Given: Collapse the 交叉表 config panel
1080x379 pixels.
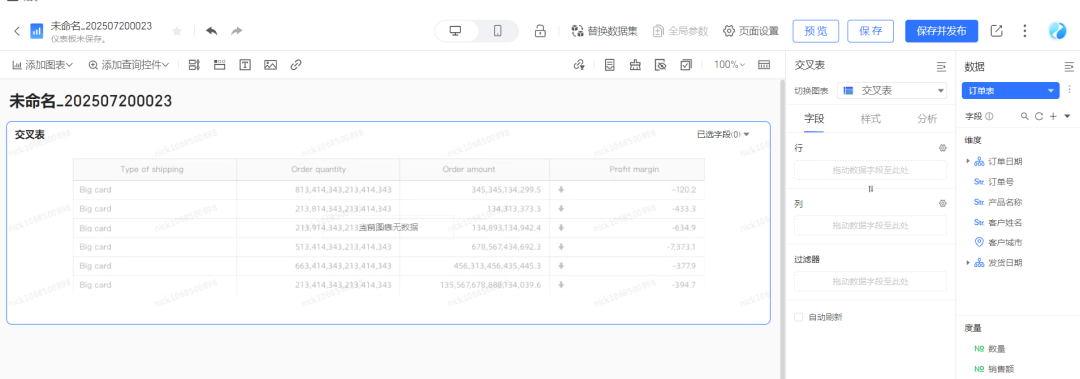Looking at the screenshot, I should tap(941, 66).
